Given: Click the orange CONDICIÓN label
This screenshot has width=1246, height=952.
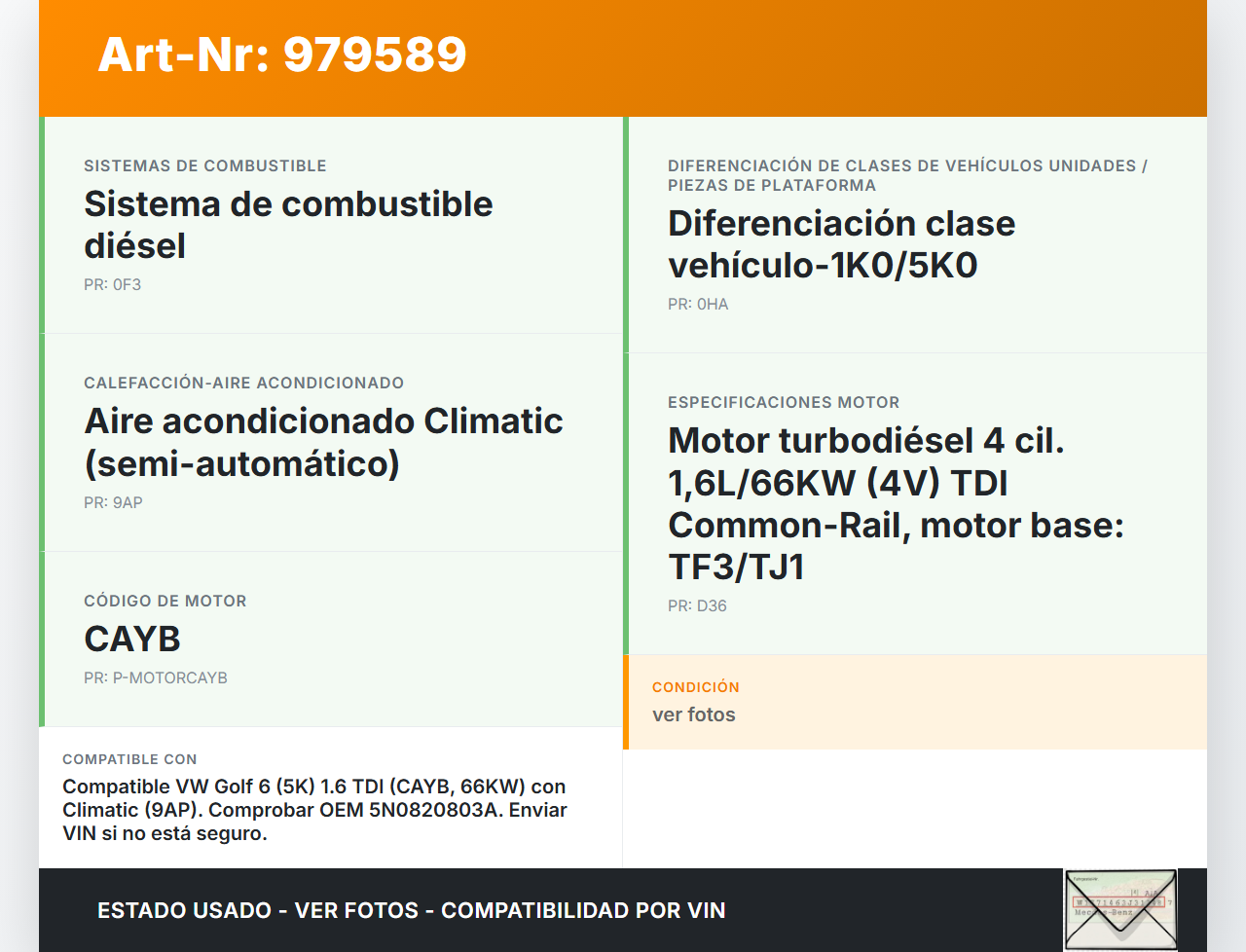Looking at the screenshot, I should coord(696,687).
